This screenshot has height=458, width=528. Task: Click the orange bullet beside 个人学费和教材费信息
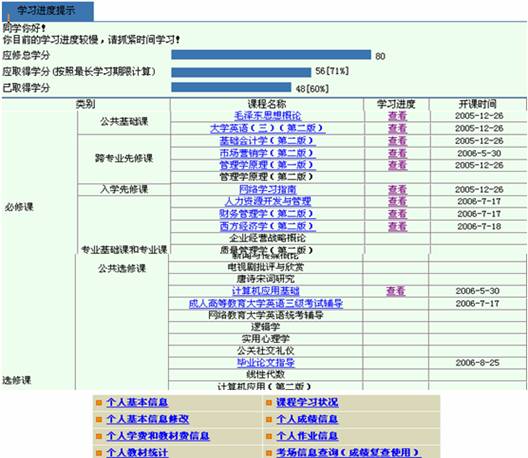pos(99,436)
